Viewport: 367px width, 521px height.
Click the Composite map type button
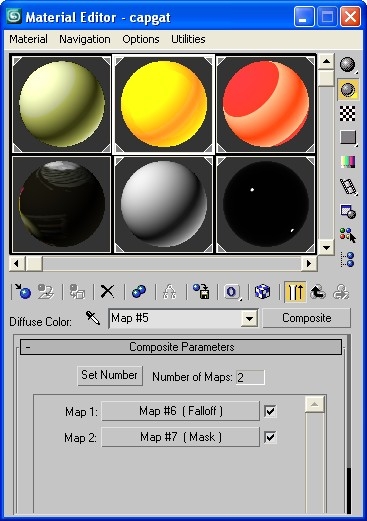tap(307, 318)
